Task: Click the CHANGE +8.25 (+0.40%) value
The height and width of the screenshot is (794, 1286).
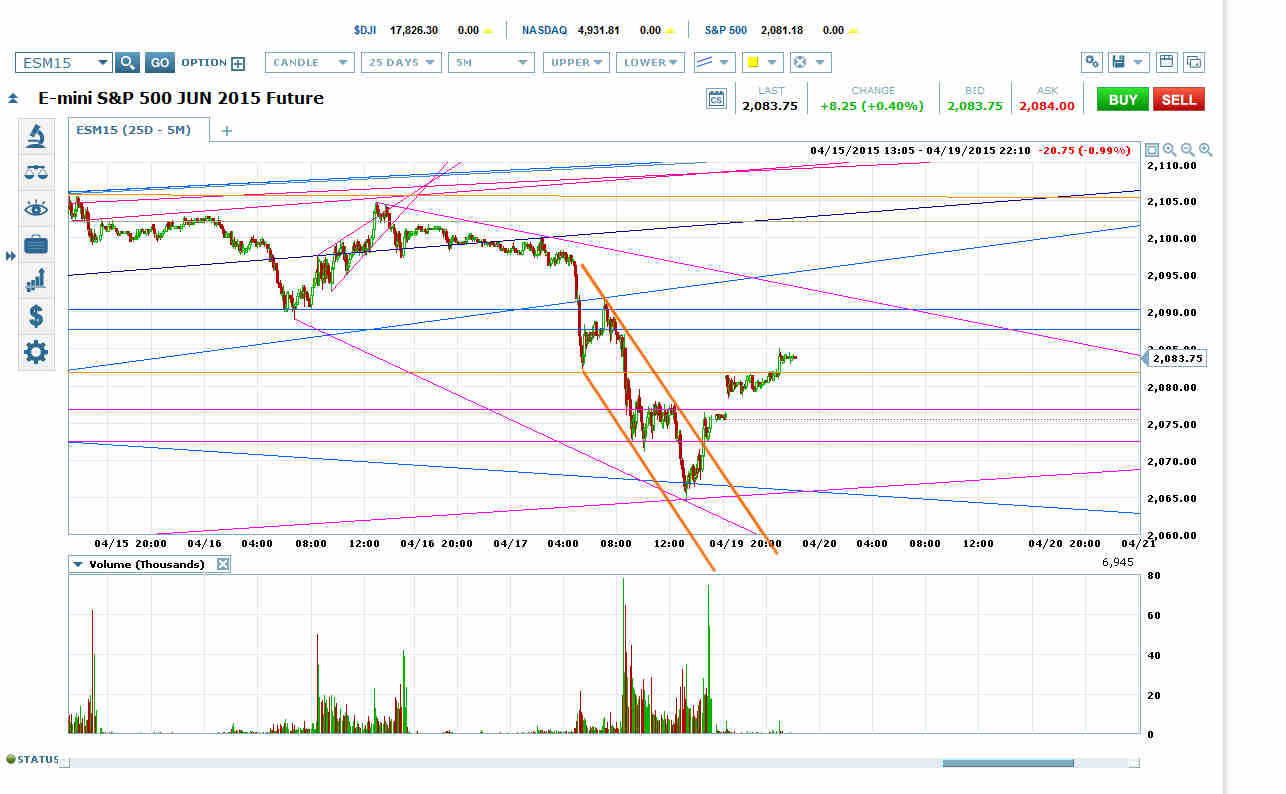Action: (x=872, y=106)
